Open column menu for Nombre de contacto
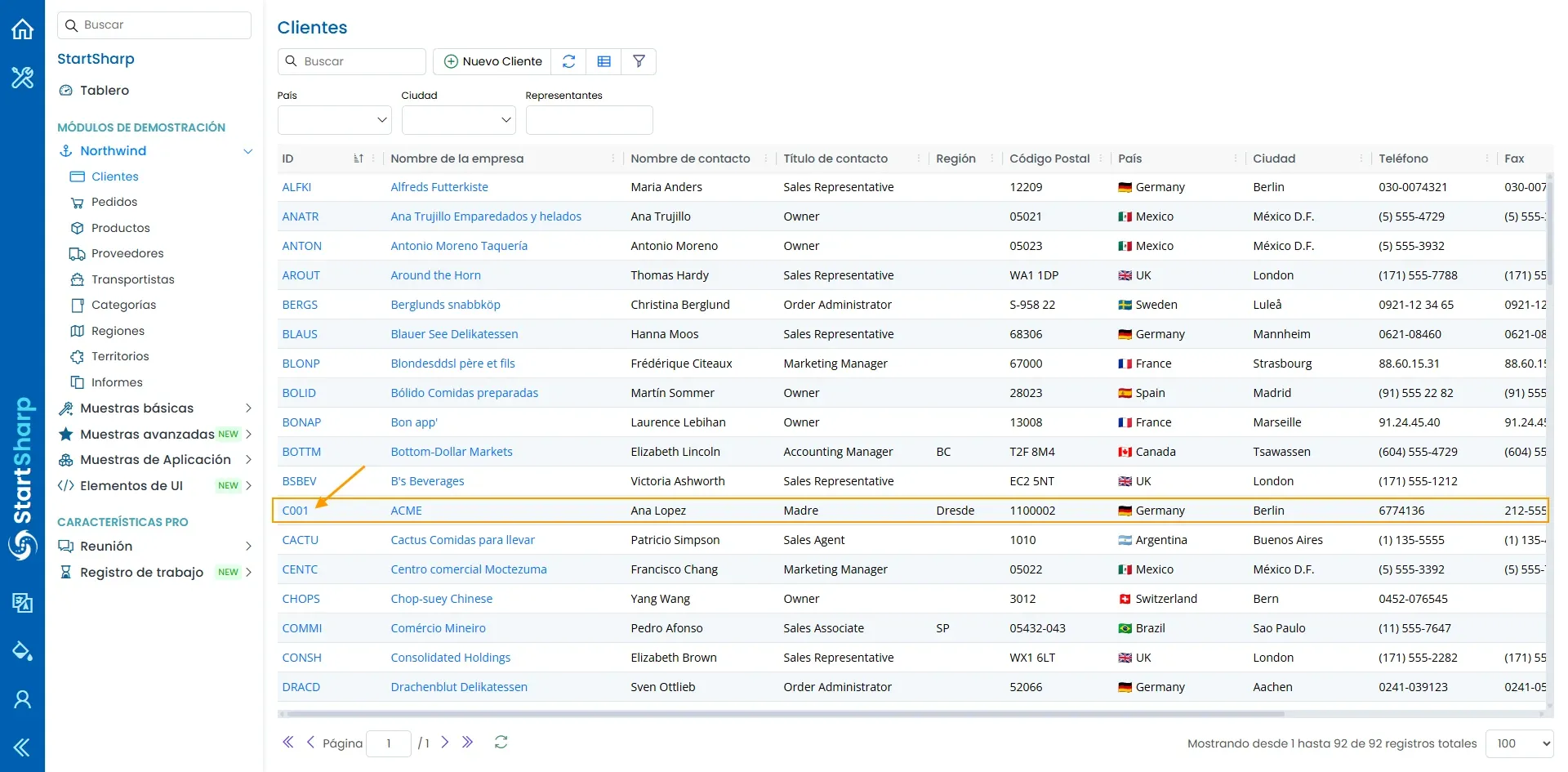 766,158
